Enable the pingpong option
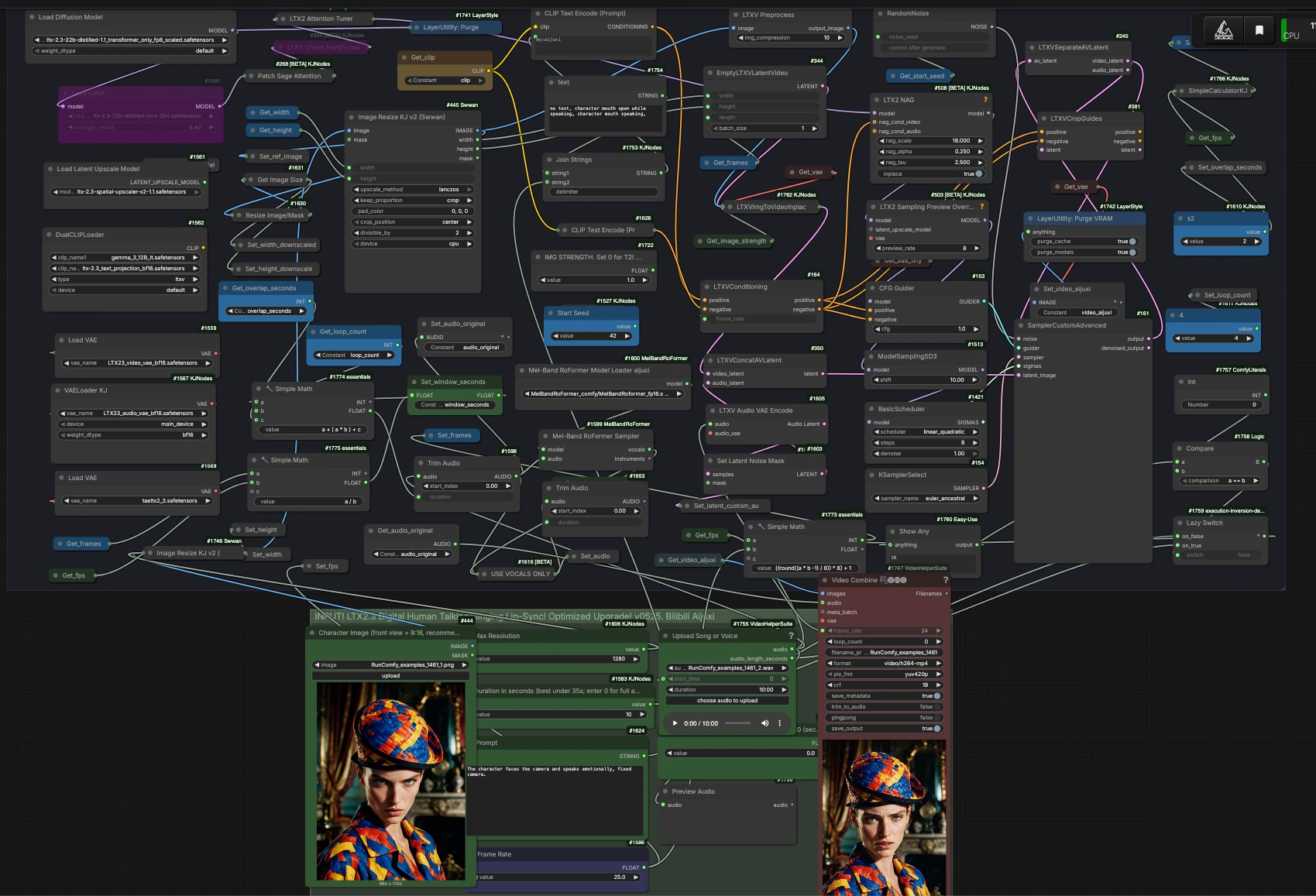Viewport: 1316px width, 896px height. click(884, 718)
